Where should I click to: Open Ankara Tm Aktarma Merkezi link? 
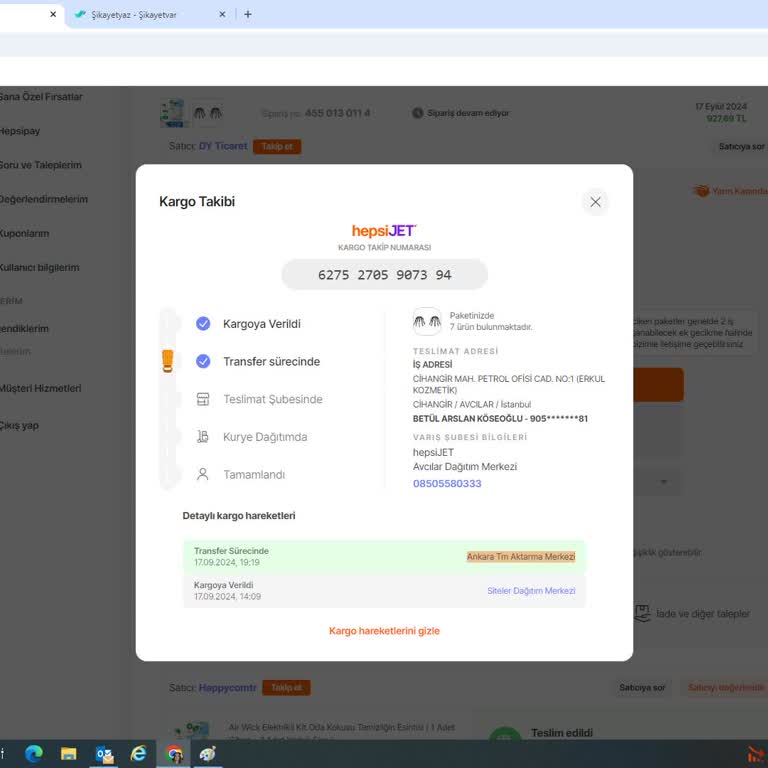point(521,556)
